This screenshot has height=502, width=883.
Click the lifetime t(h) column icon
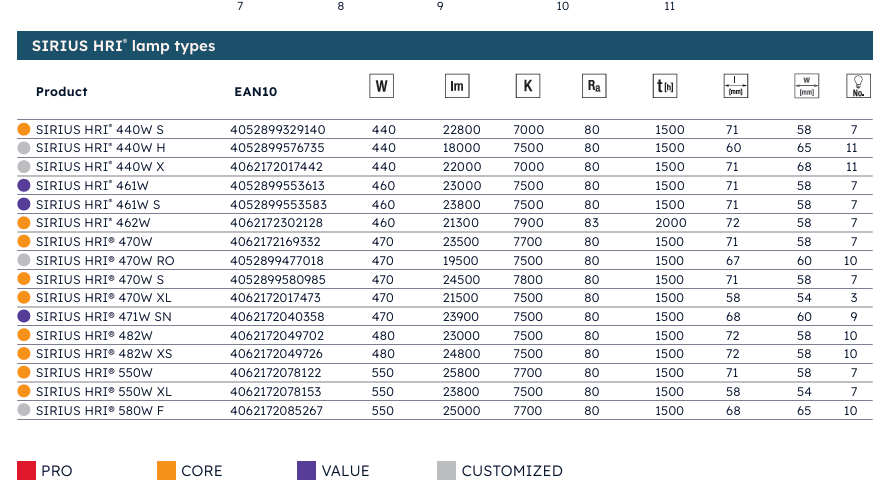tap(665, 86)
